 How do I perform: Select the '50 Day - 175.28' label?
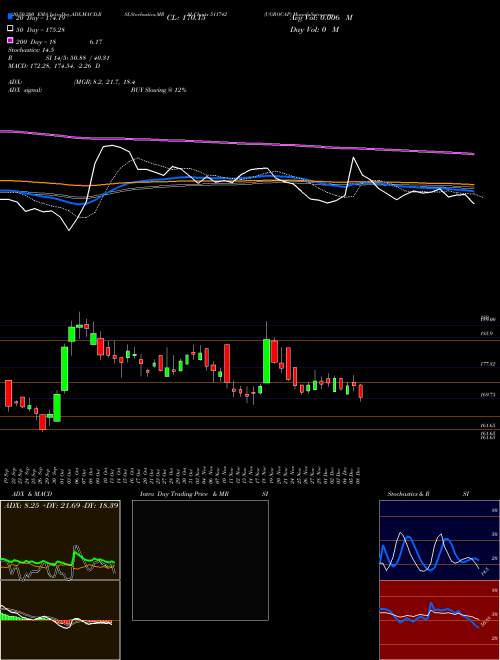pos(41,30)
